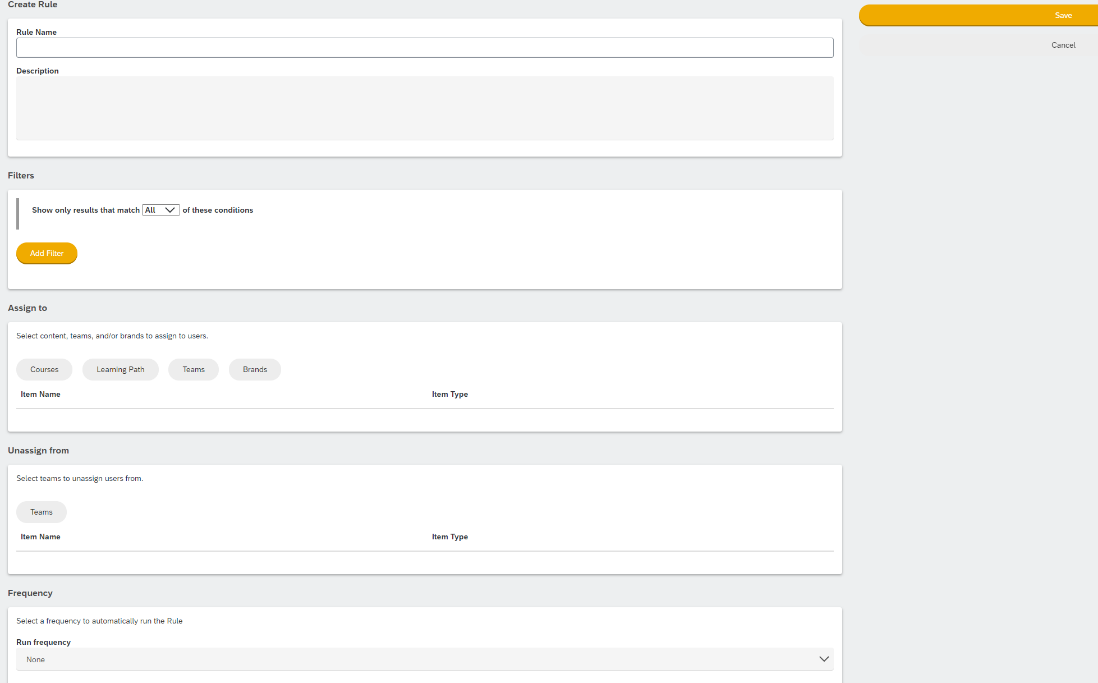
Task: Click the Item Type header in the Unassign from table
Action: (x=450, y=537)
